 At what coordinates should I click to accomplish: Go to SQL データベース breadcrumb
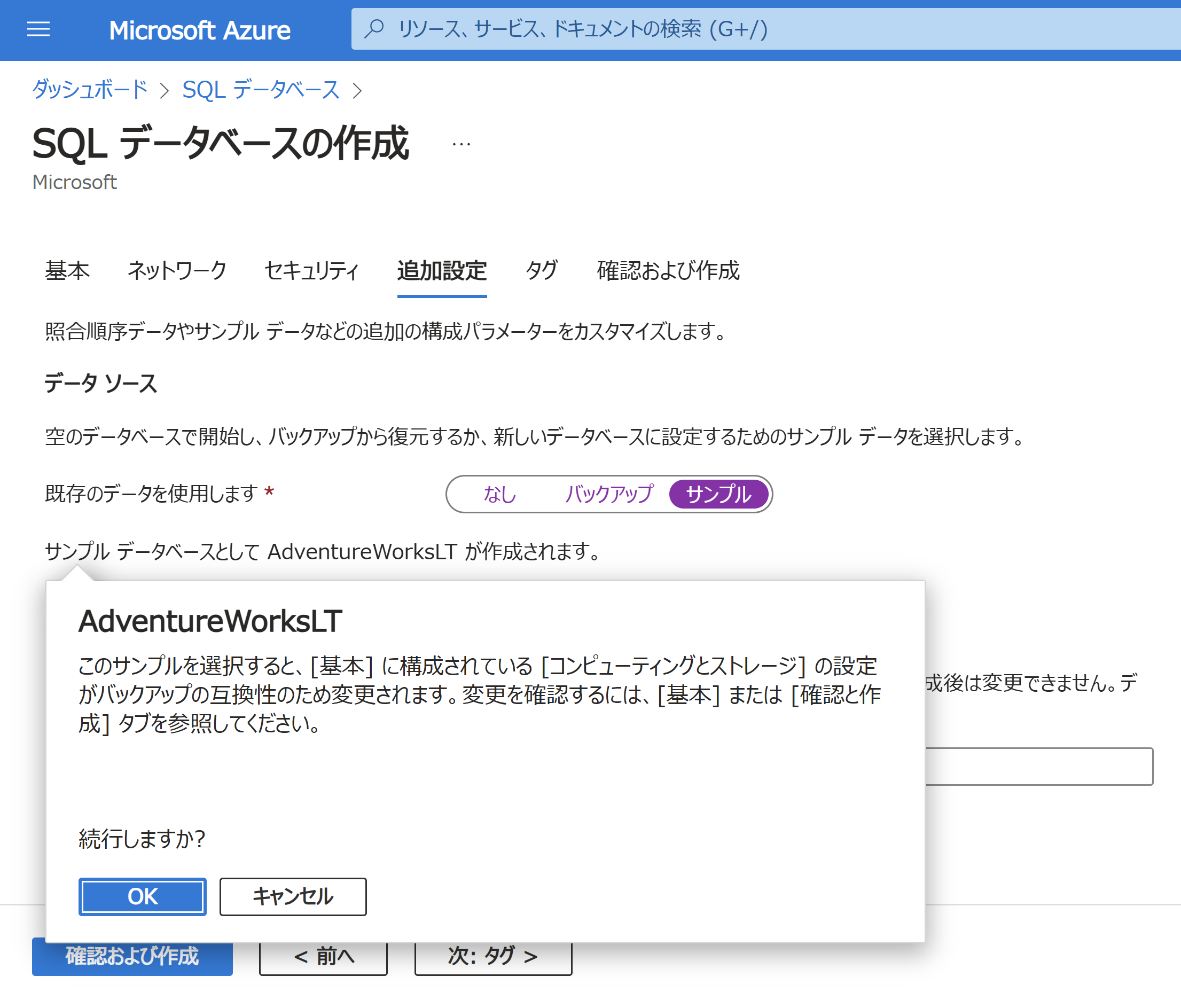point(261,90)
